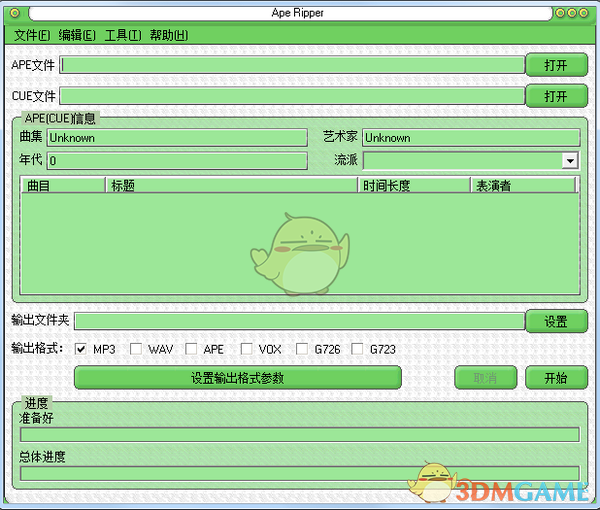Click 打开 button next to APE文件 field
The width and height of the screenshot is (600, 510).
(556, 65)
